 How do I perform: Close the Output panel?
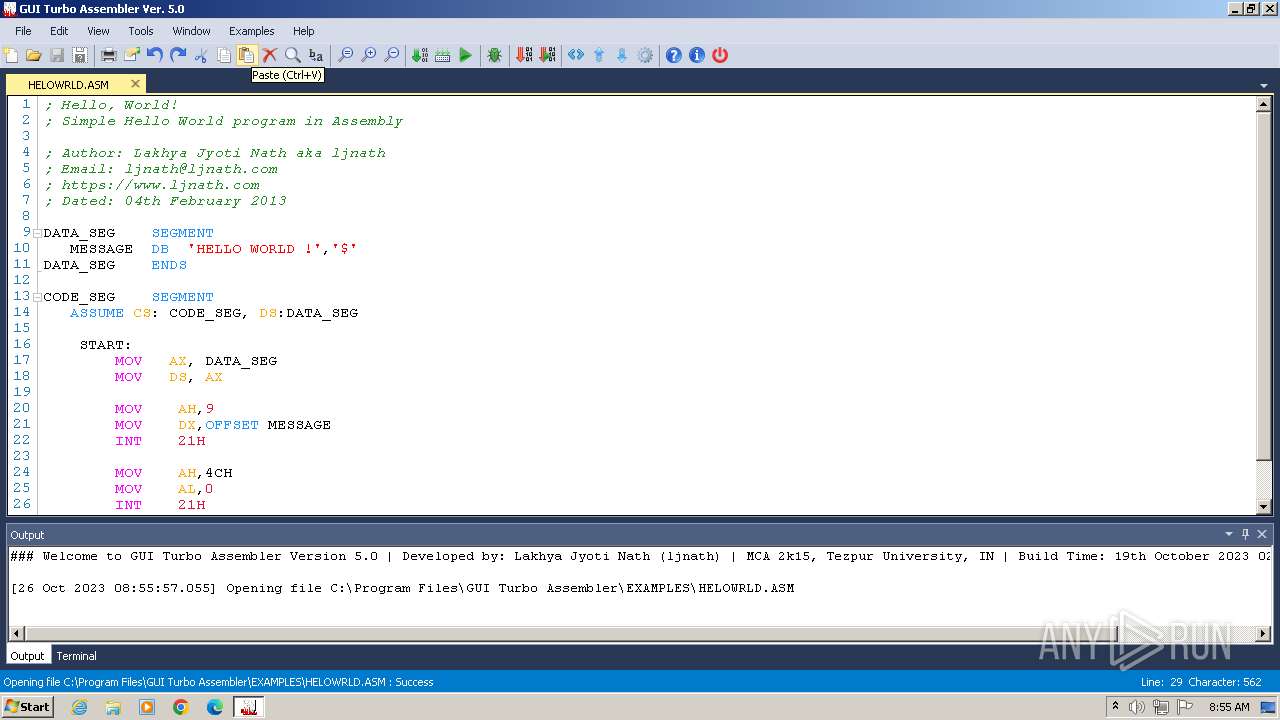point(1262,534)
